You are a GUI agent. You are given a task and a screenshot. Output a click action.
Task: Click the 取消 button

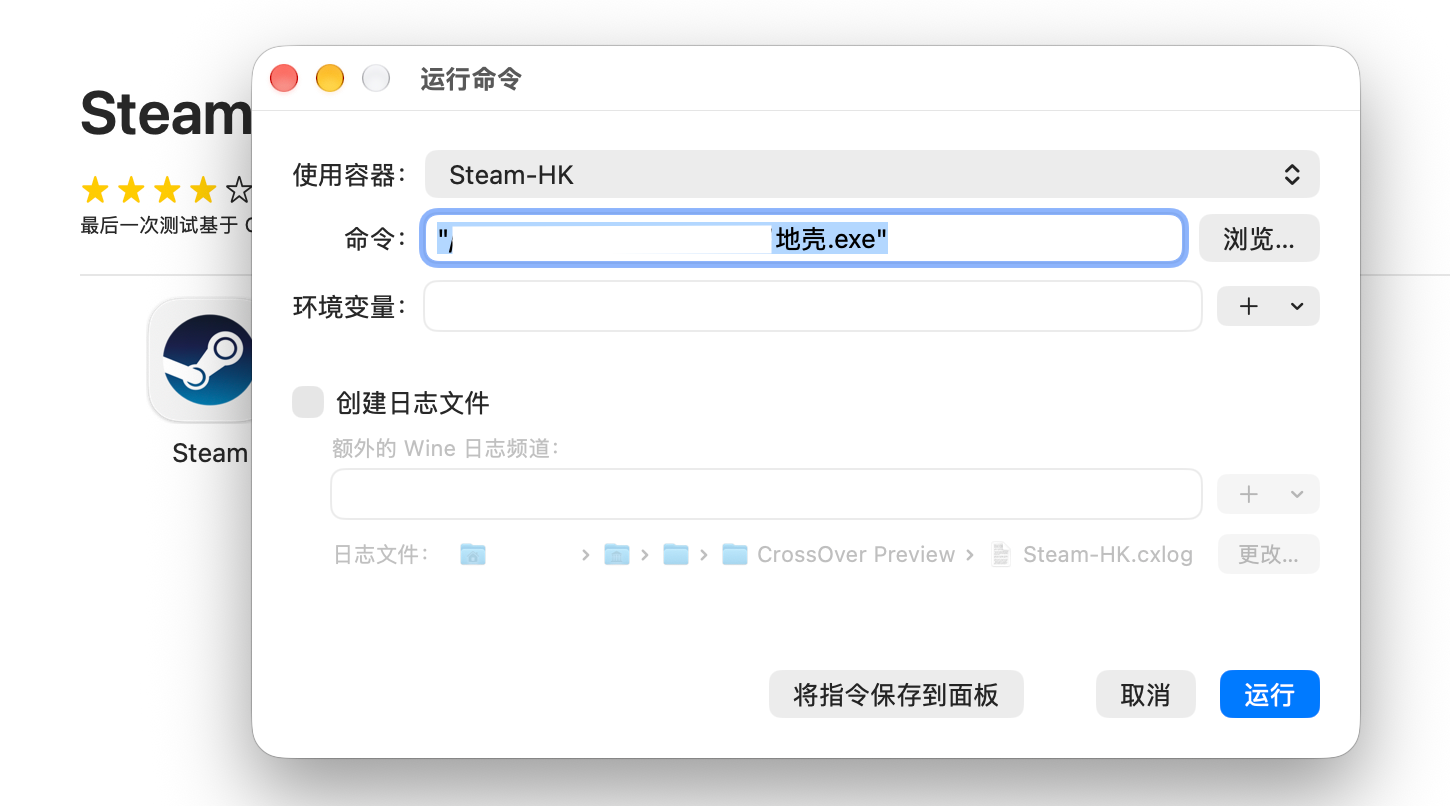(x=1146, y=694)
